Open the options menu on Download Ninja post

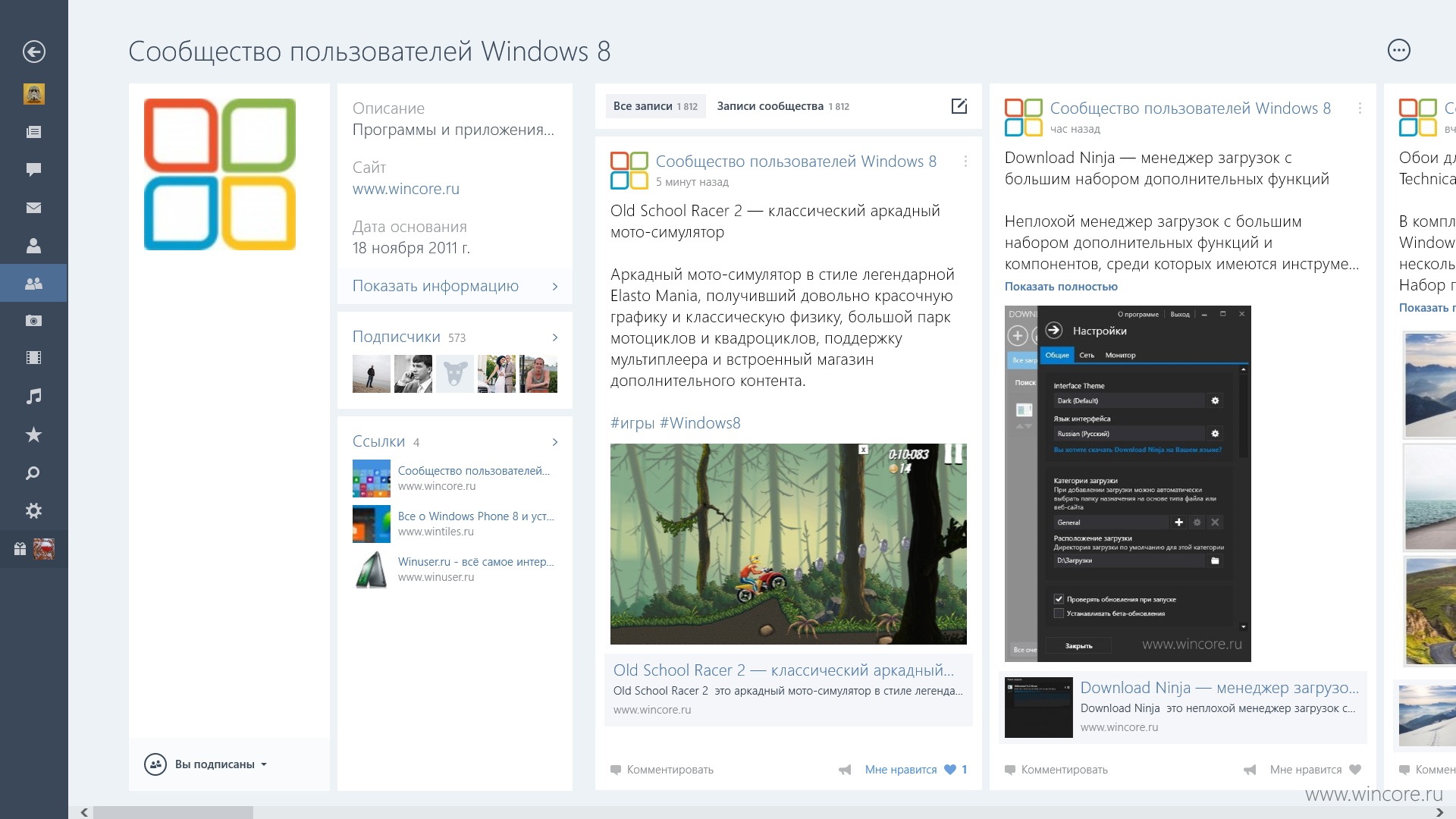(x=1360, y=108)
